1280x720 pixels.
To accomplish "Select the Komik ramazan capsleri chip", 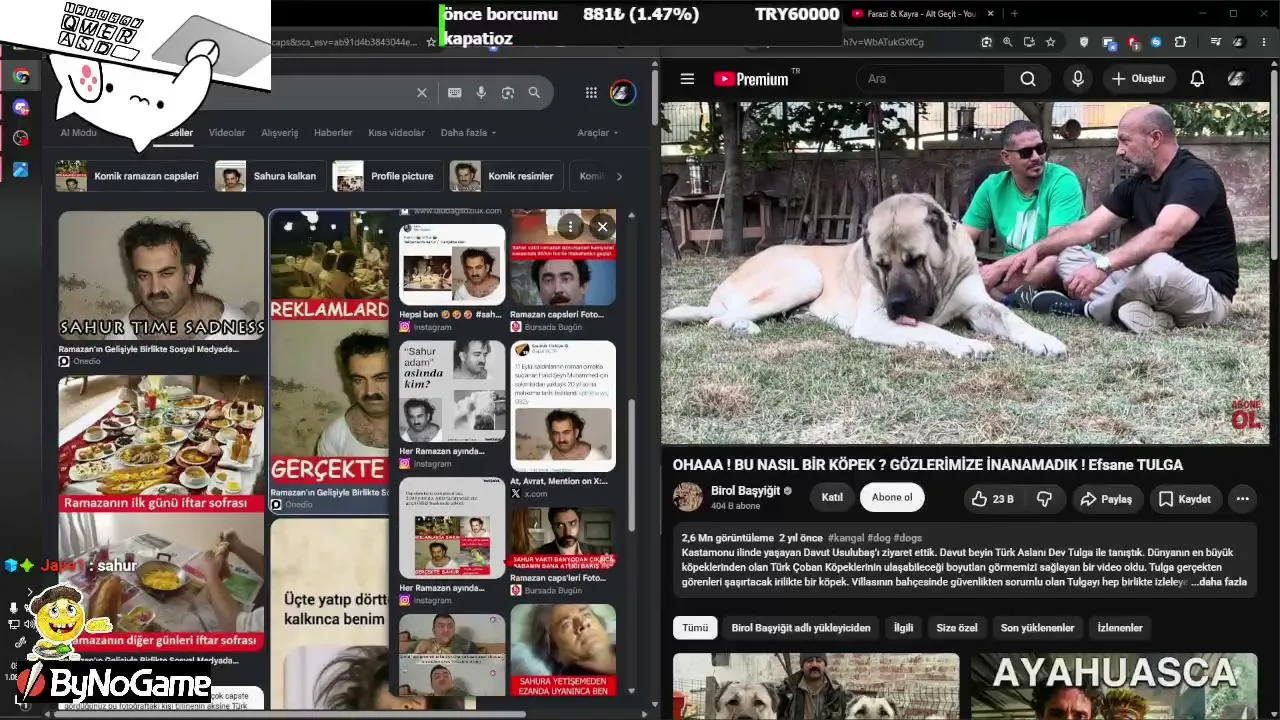I will pyautogui.click(x=132, y=176).
